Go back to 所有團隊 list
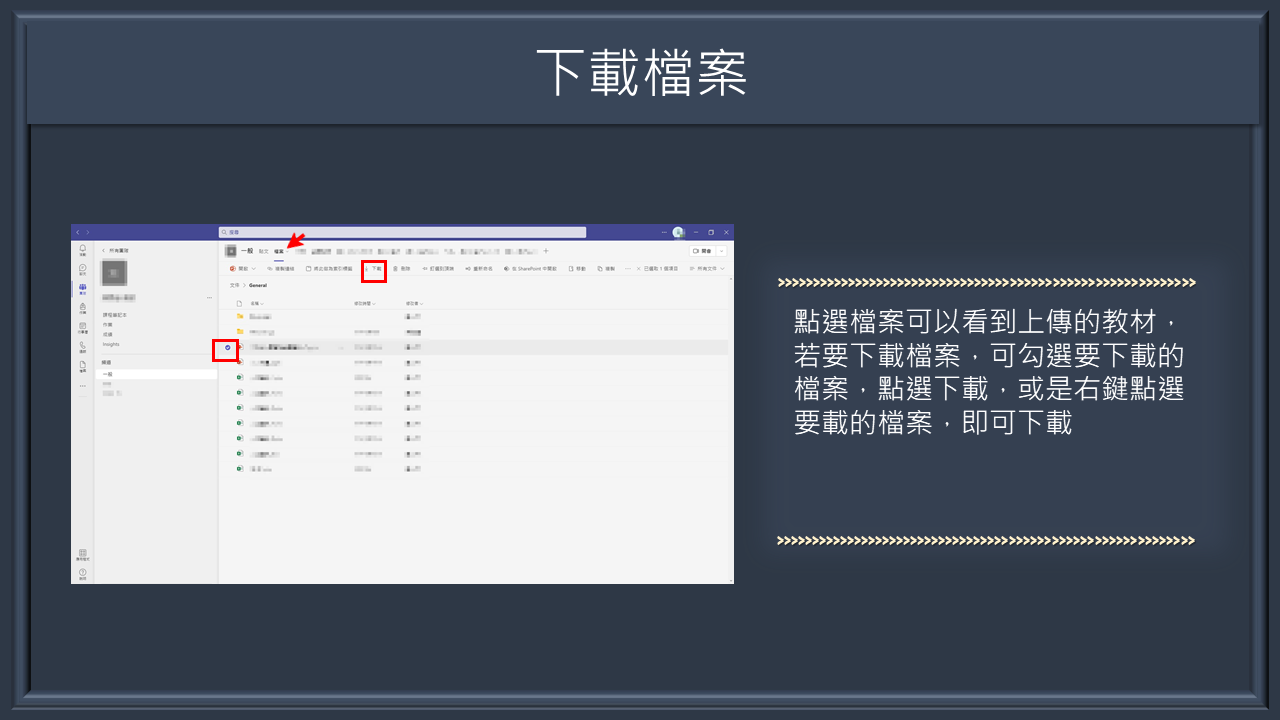1280x720 pixels. pos(115,250)
